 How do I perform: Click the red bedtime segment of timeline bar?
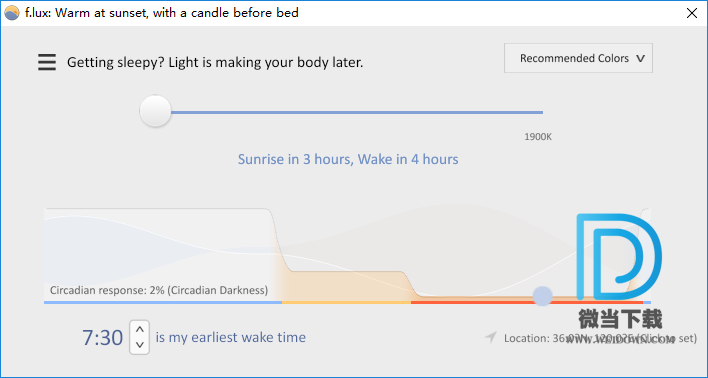tap(526, 302)
